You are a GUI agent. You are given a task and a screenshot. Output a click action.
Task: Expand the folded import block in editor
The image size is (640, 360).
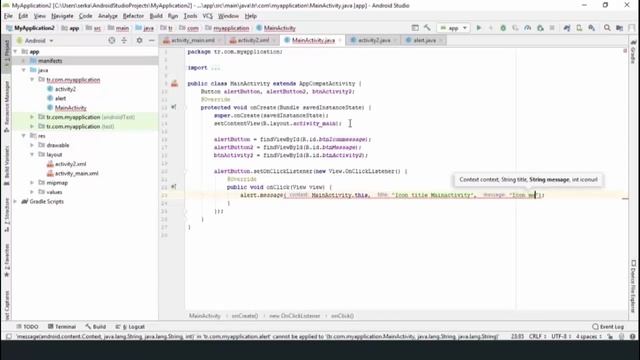[x=216, y=68]
